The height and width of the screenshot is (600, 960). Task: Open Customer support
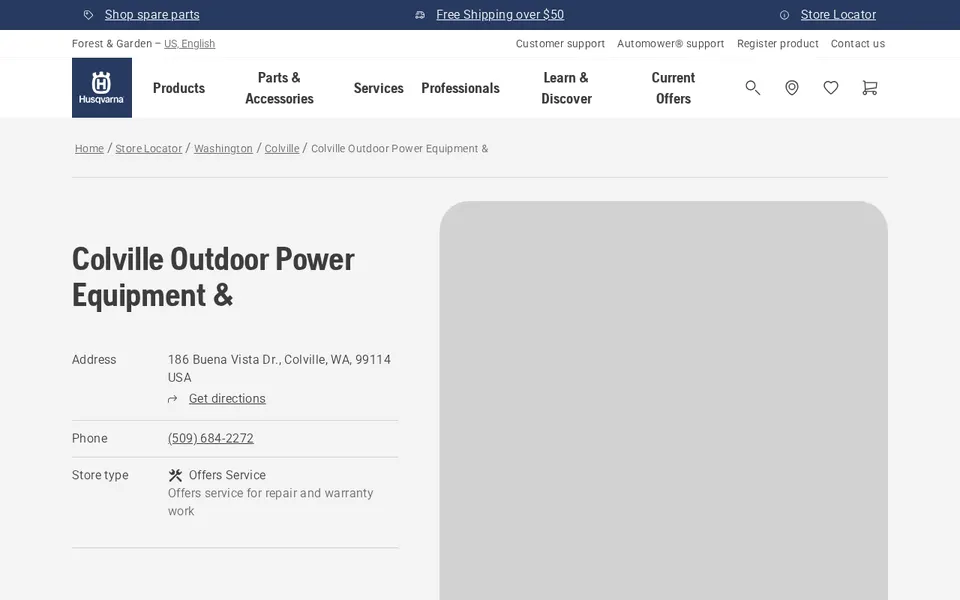tap(560, 43)
